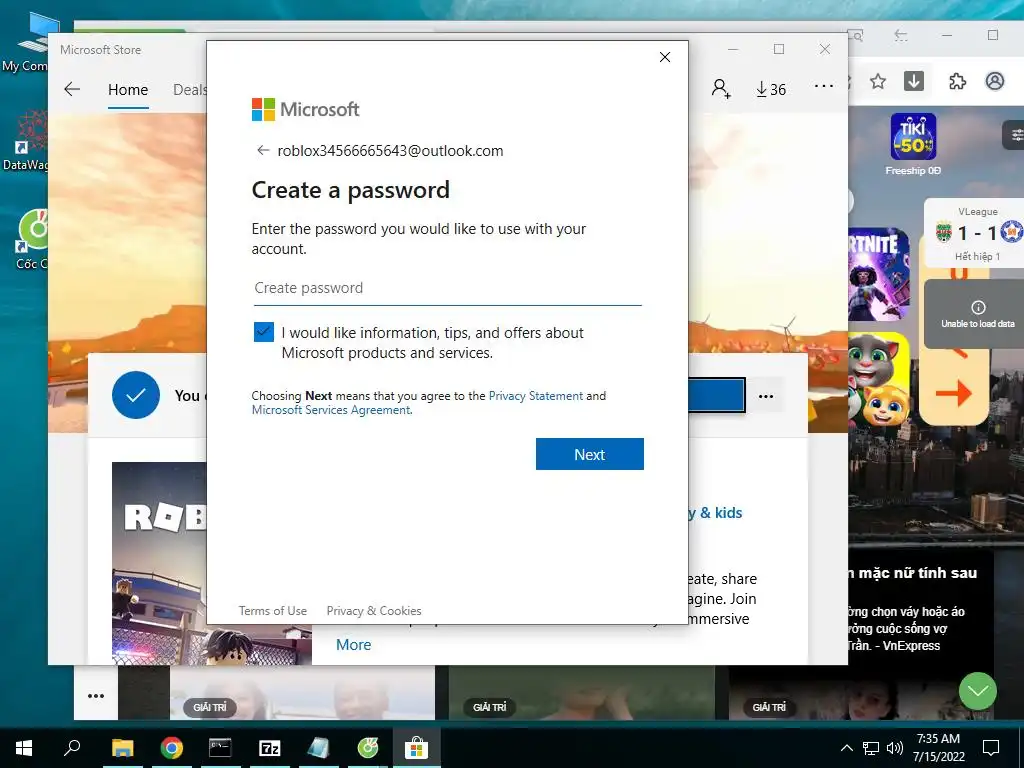1024x768 pixels.
Task: Open the volume tray icon
Action: pos(895,748)
